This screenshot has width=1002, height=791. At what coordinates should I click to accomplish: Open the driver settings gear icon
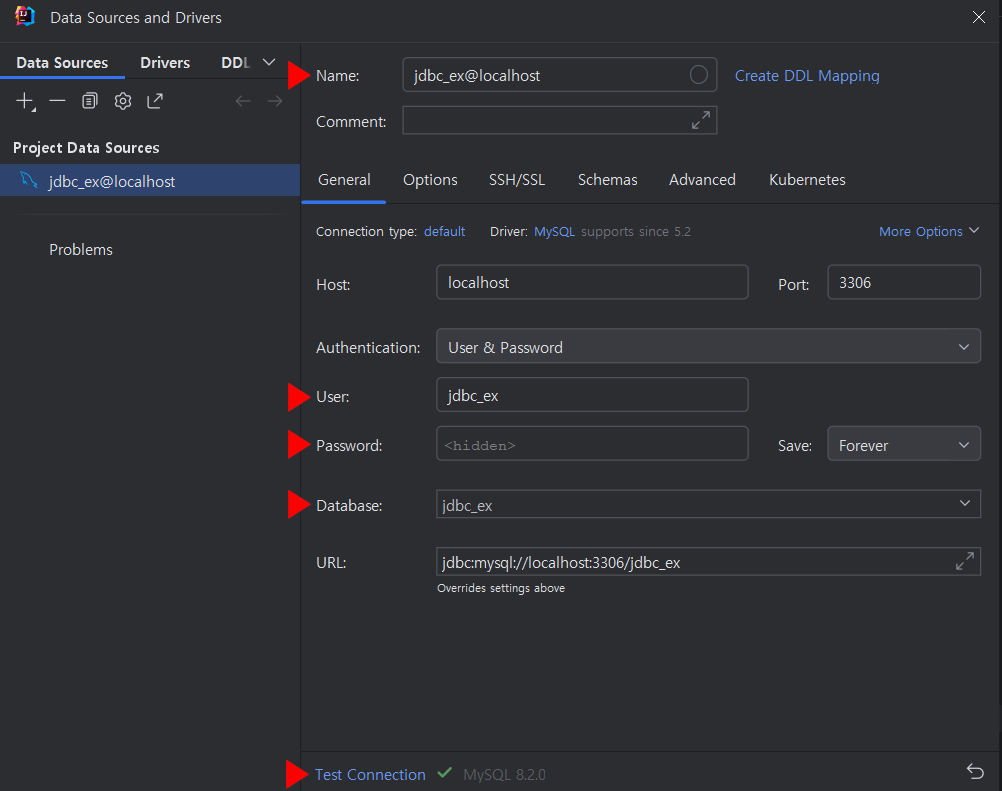[123, 101]
